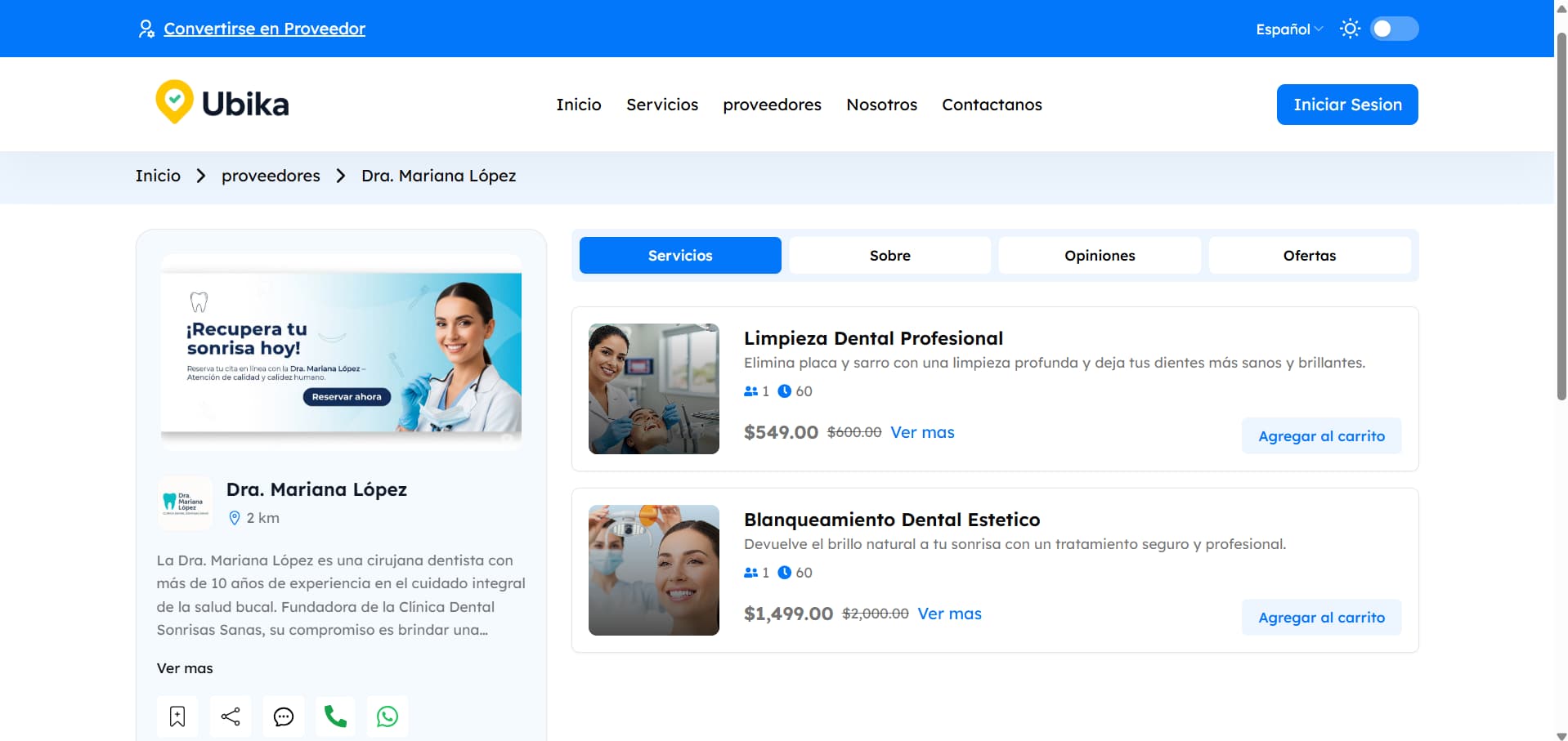Open the Opiniones tab
The image size is (1568, 741).
[1099, 255]
